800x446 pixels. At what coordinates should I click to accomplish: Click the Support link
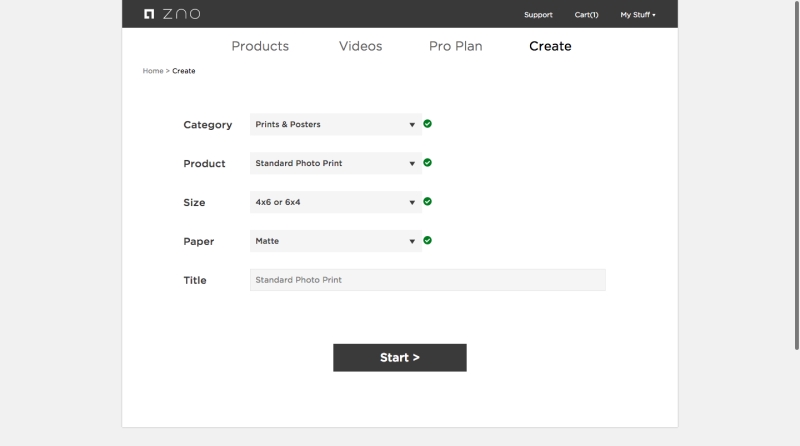[538, 15]
